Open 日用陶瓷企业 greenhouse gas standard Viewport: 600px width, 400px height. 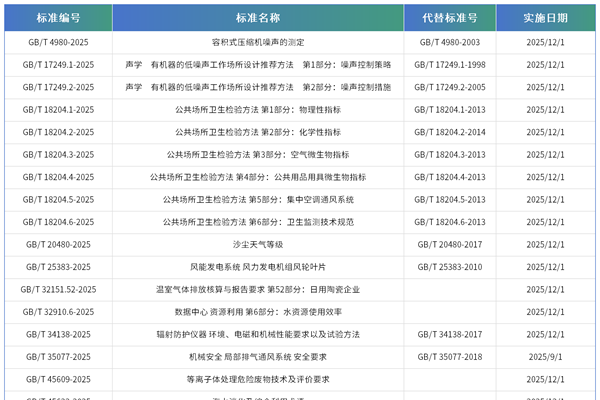258,290
